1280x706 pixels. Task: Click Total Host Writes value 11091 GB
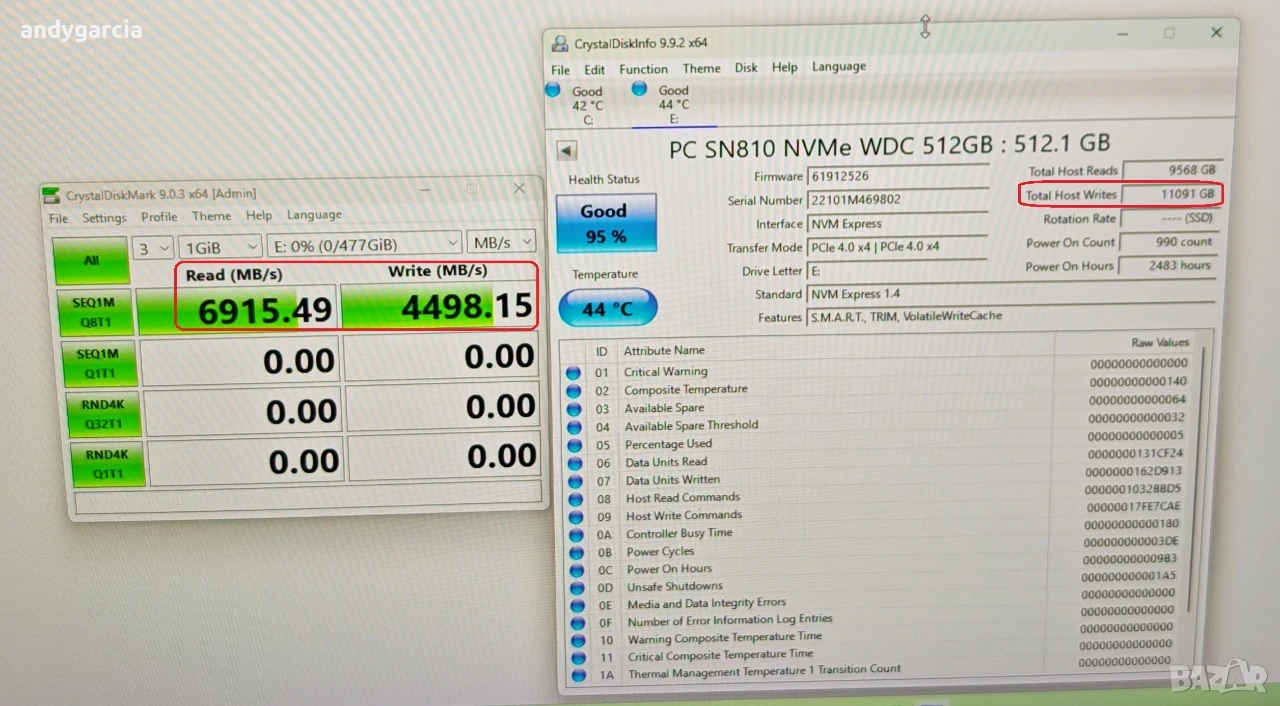(x=1172, y=194)
